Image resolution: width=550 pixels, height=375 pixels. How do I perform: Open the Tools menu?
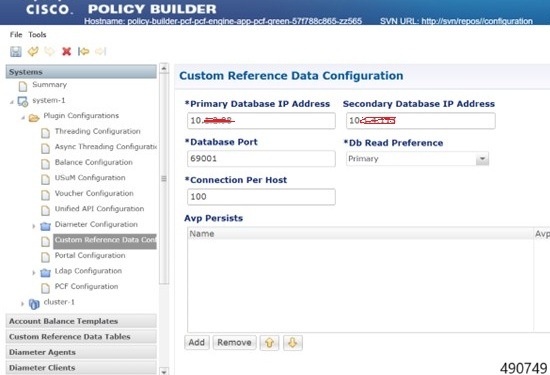[37, 34]
